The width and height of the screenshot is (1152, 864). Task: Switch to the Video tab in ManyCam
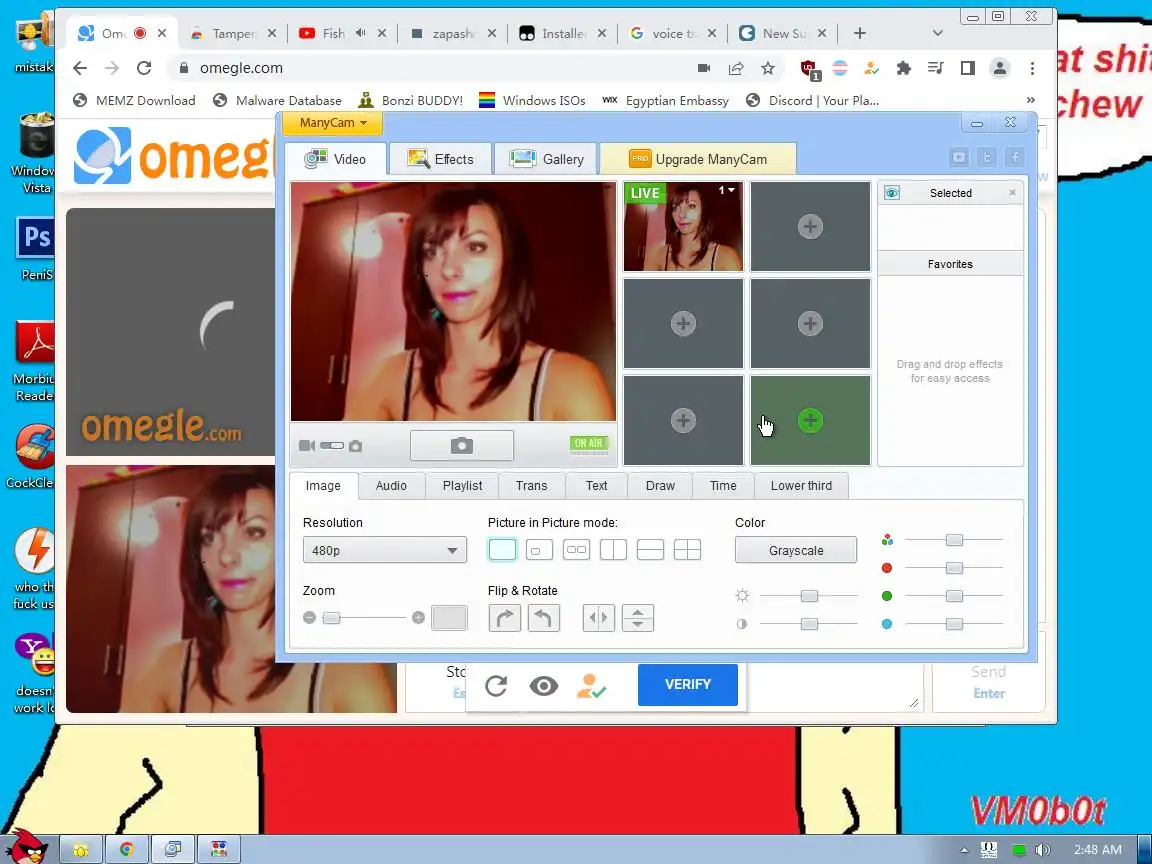[336, 159]
